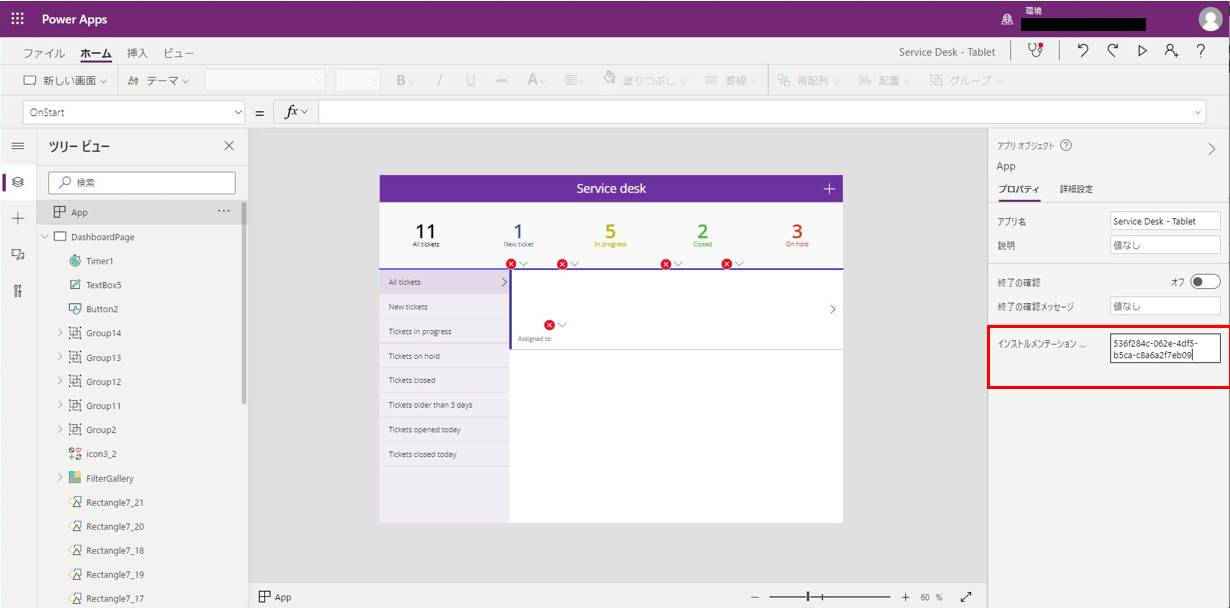Open the fx formula dropdown
The image size is (1230, 608).
pyautogui.click(x=297, y=112)
